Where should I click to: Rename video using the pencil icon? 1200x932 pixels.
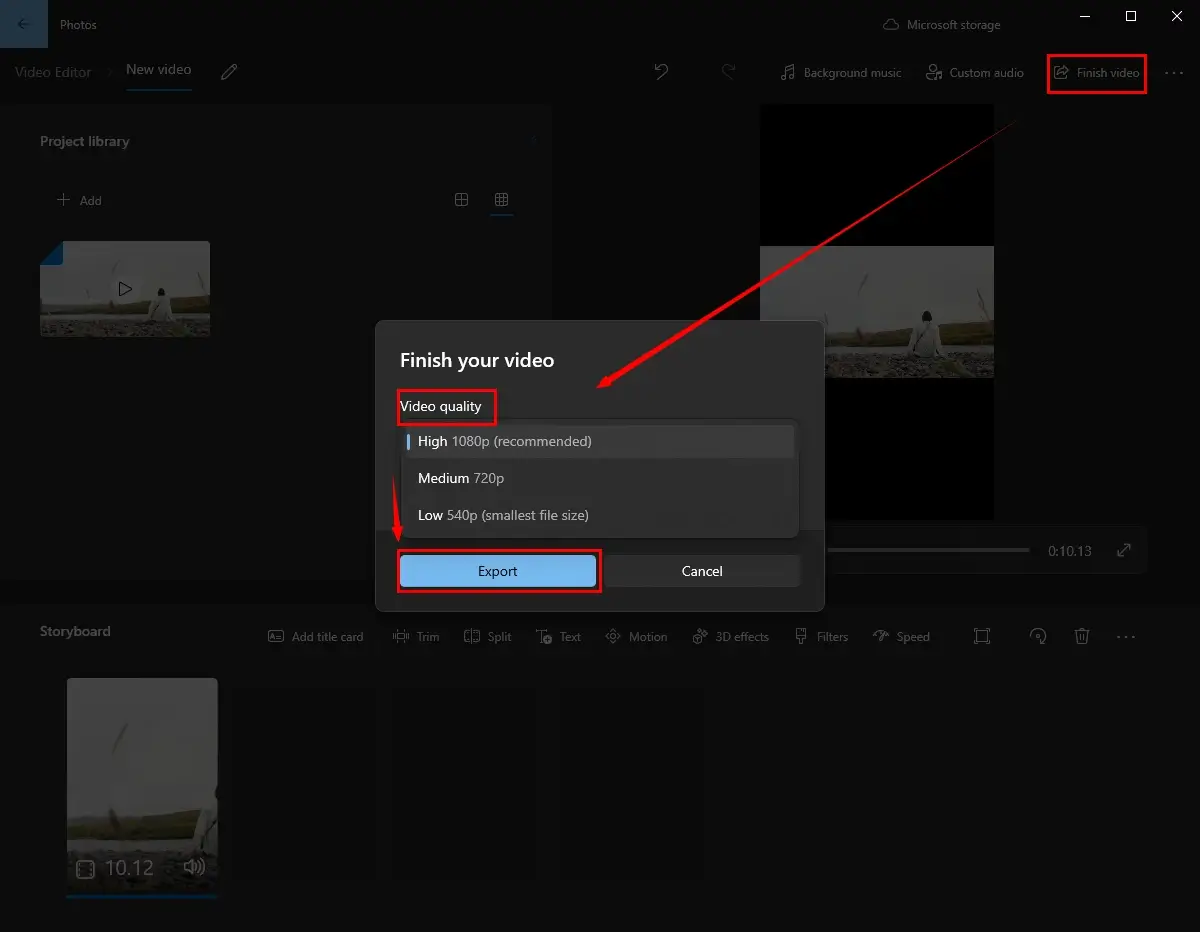point(229,72)
